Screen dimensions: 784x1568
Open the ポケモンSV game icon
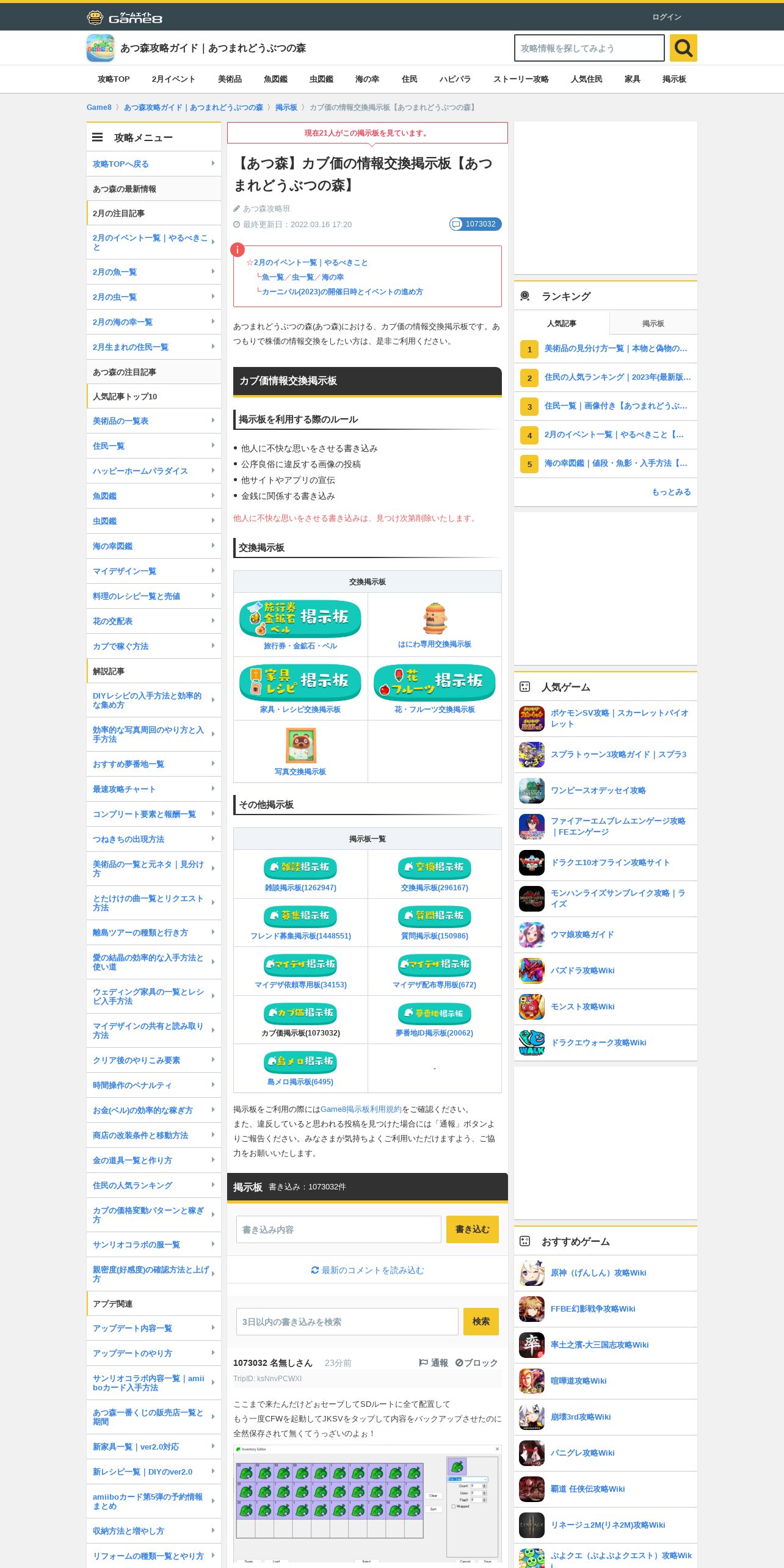[532, 718]
